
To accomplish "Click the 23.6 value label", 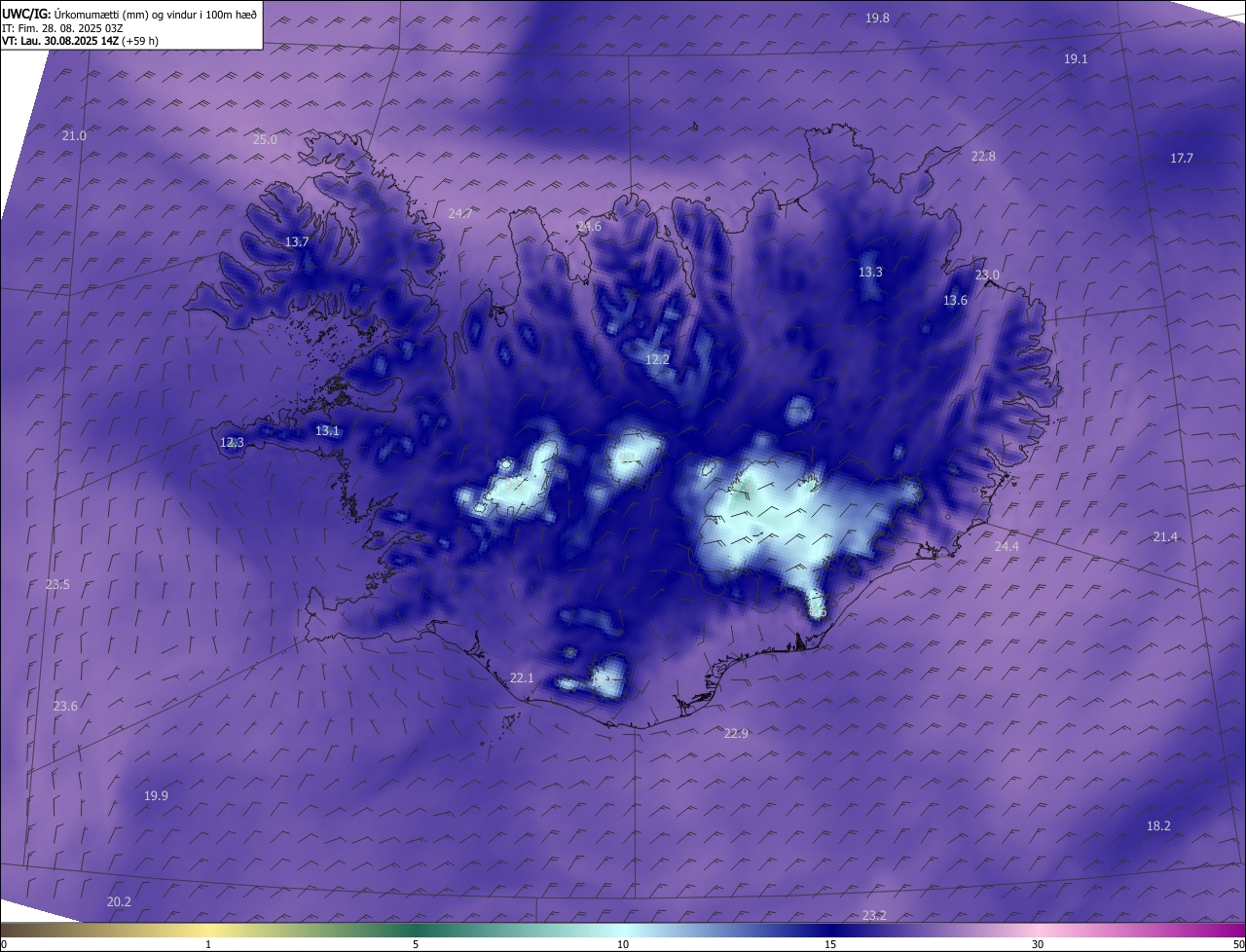I will (x=65, y=706).
